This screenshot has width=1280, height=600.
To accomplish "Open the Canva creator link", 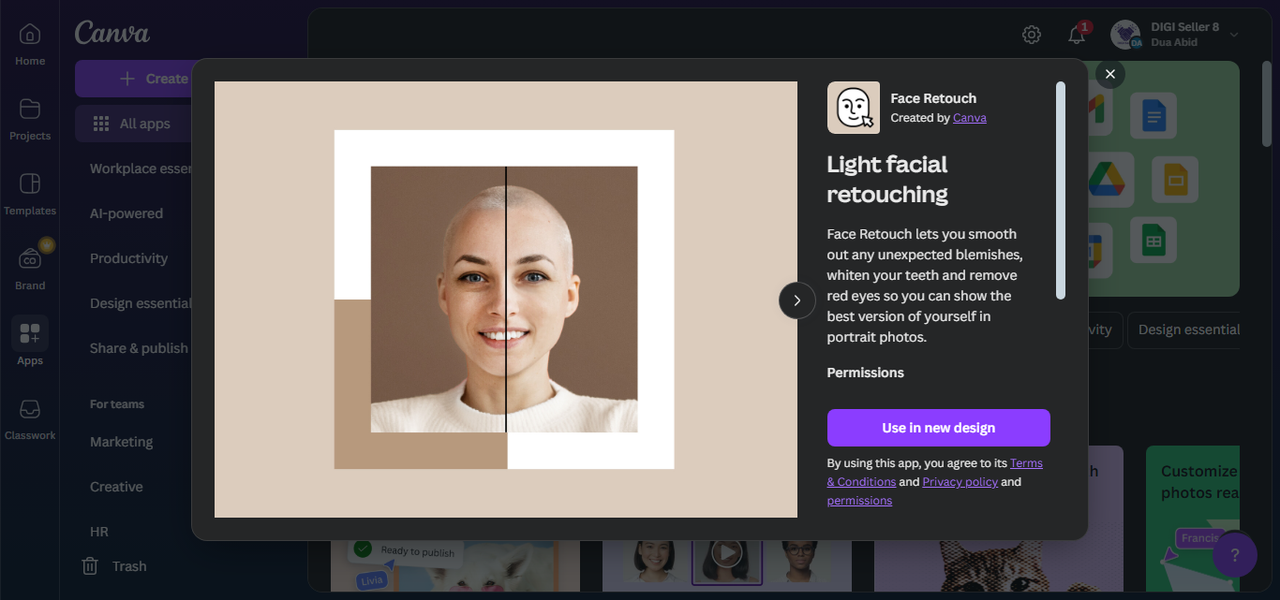I will 969,118.
